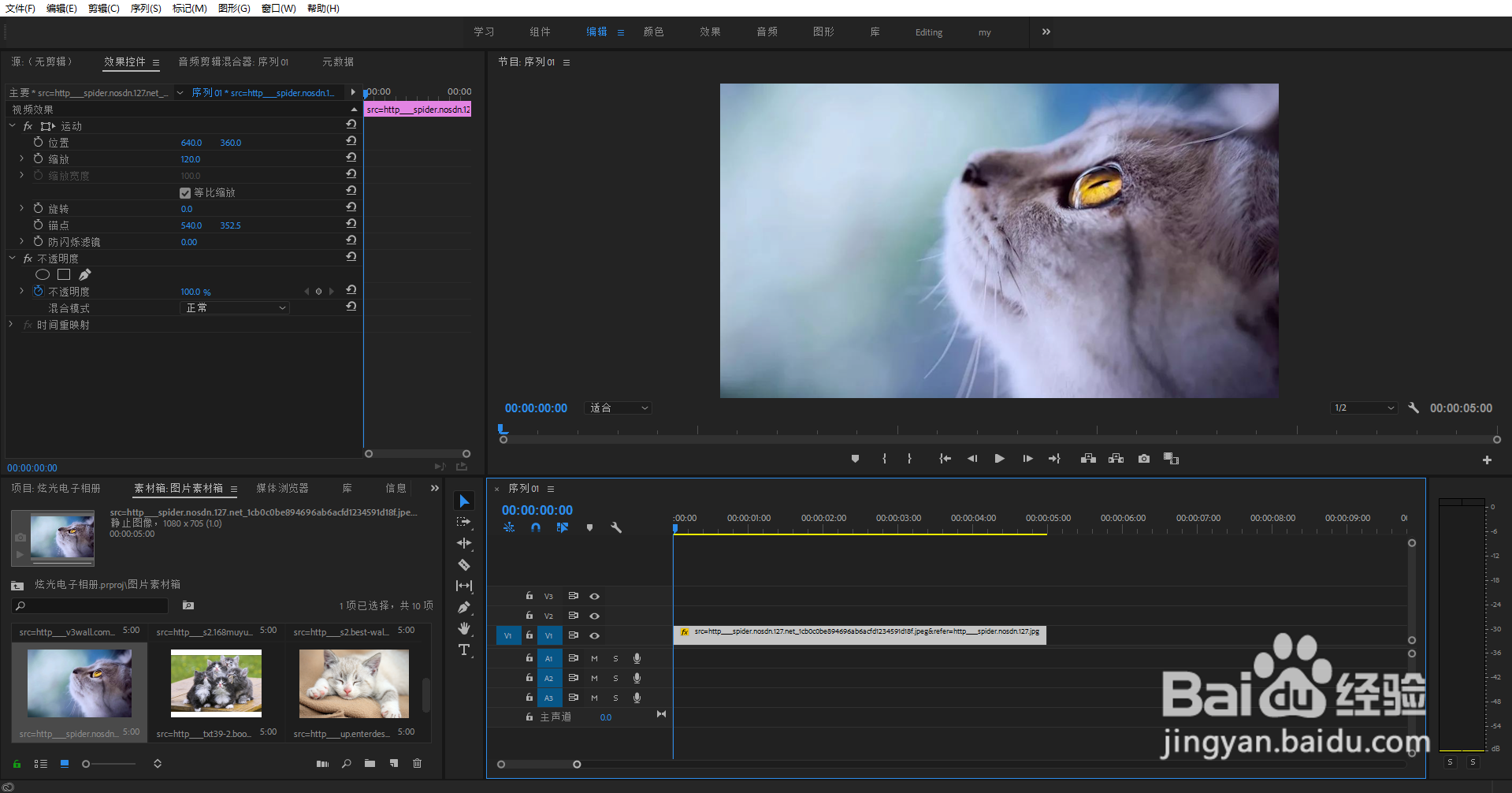Screen dimensions: 1512x793
Task: Open playback resolution 1/2 dropdown
Action: [1364, 408]
